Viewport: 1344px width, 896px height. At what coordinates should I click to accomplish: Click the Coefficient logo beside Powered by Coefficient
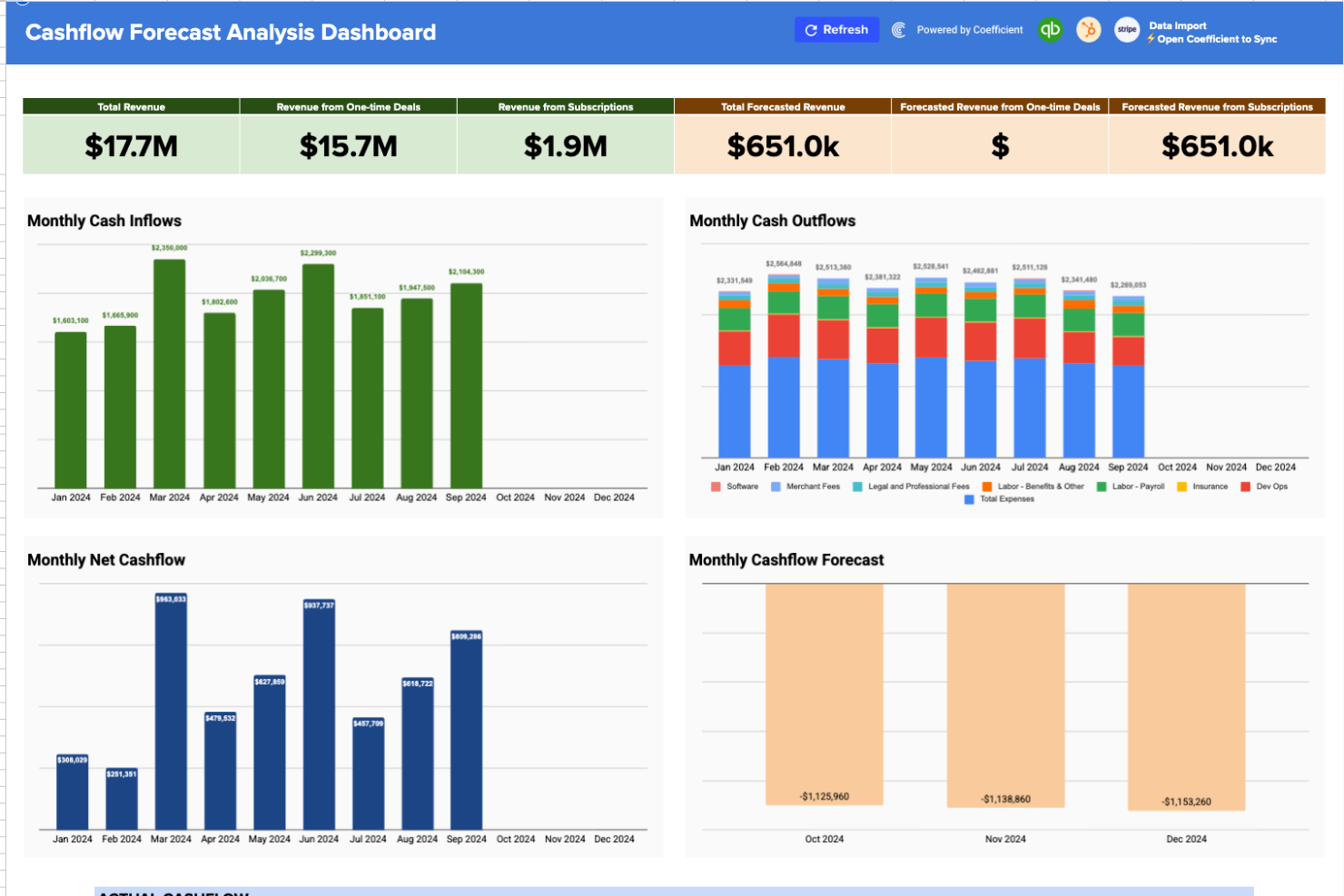[x=897, y=29]
